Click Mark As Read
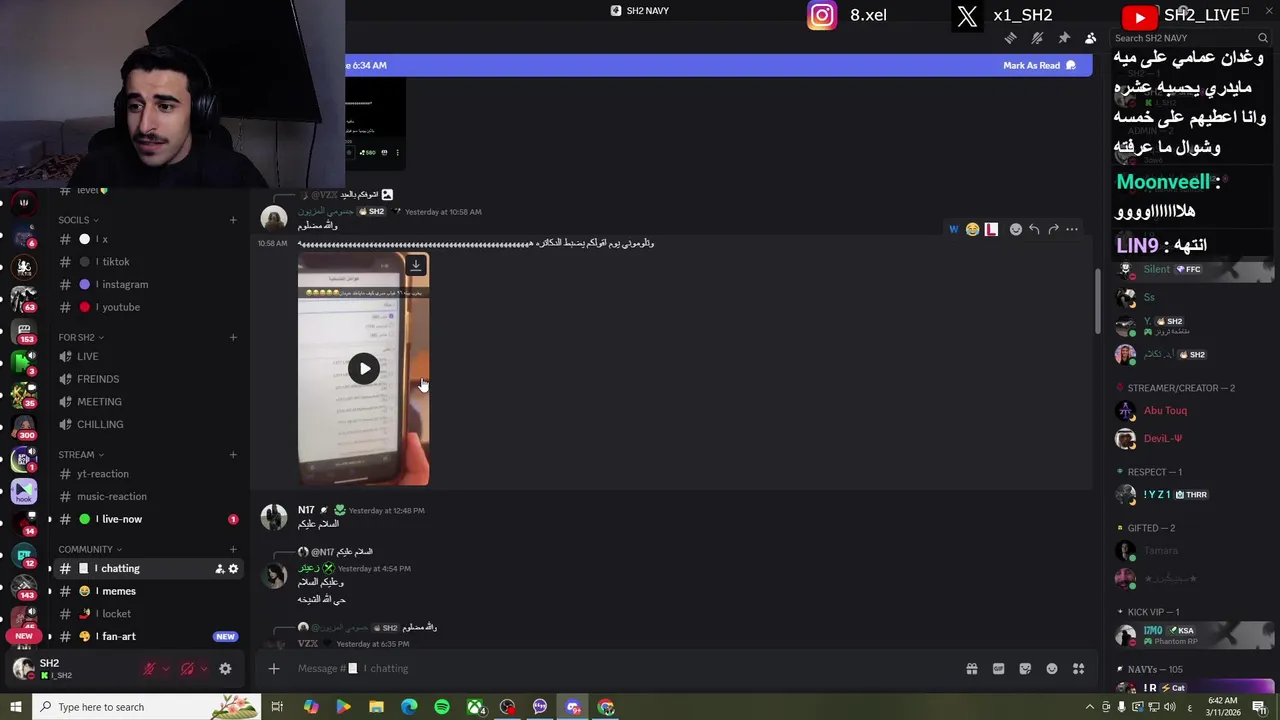Screen dimensions: 1280x720 tap(1039, 65)
